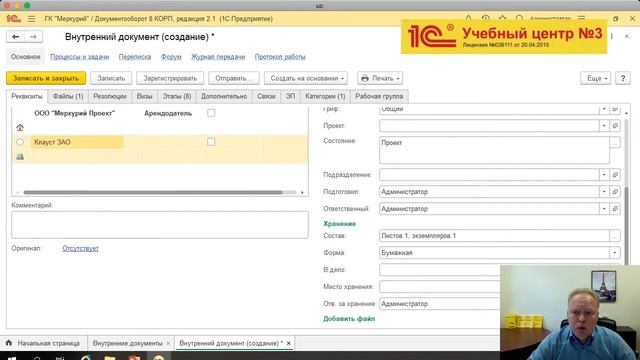The width and height of the screenshot is (640, 360).
Task: Open the Процессы и задачи link
Action: 80,57
